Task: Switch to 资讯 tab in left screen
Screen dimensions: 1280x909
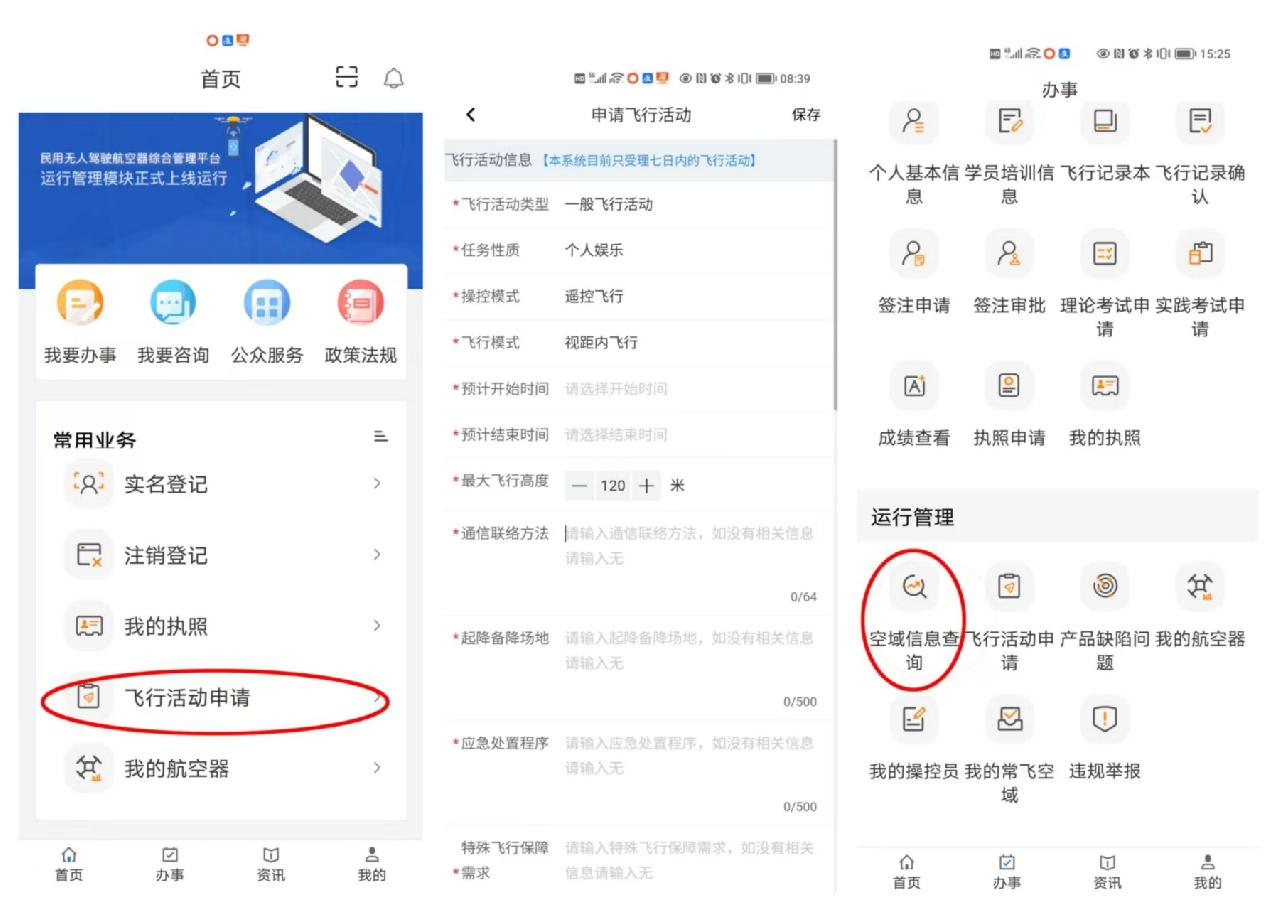Action: pos(270,864)
